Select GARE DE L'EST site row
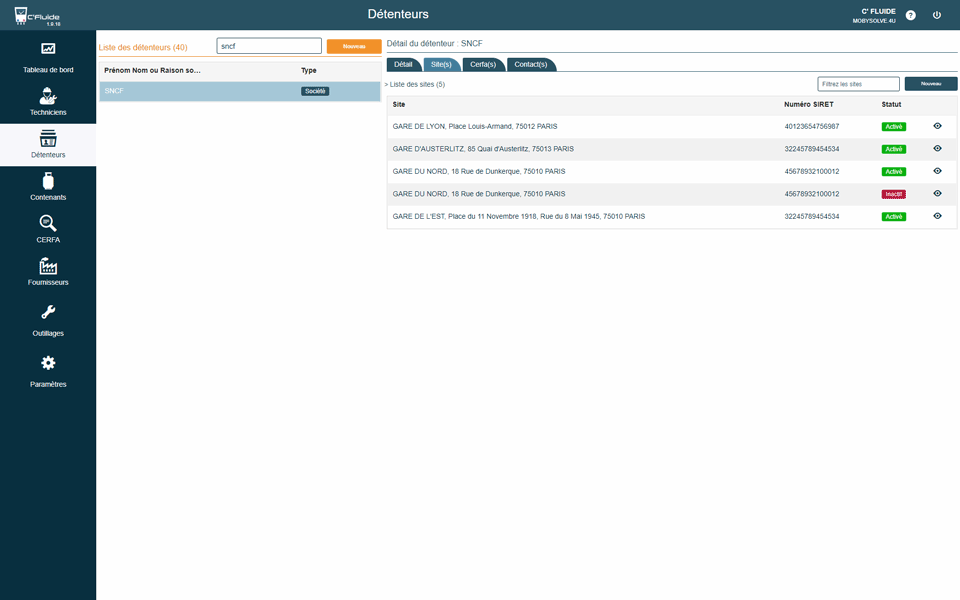The image size is (960, 600). coord(672,217)
